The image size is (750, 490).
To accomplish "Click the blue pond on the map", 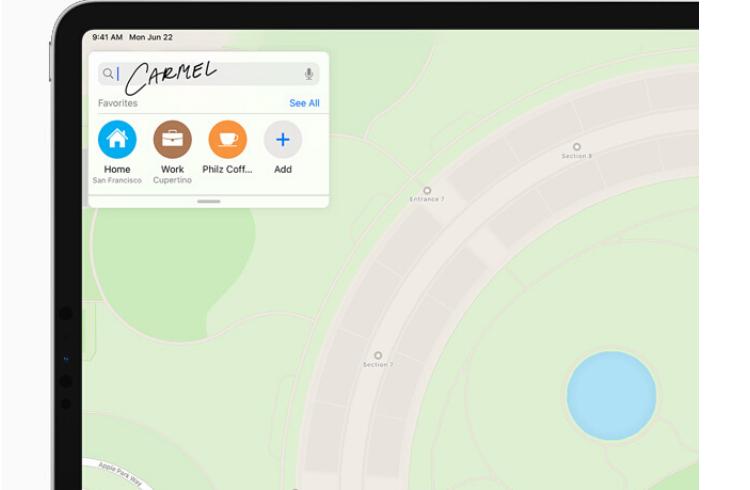I will point(611,396).
